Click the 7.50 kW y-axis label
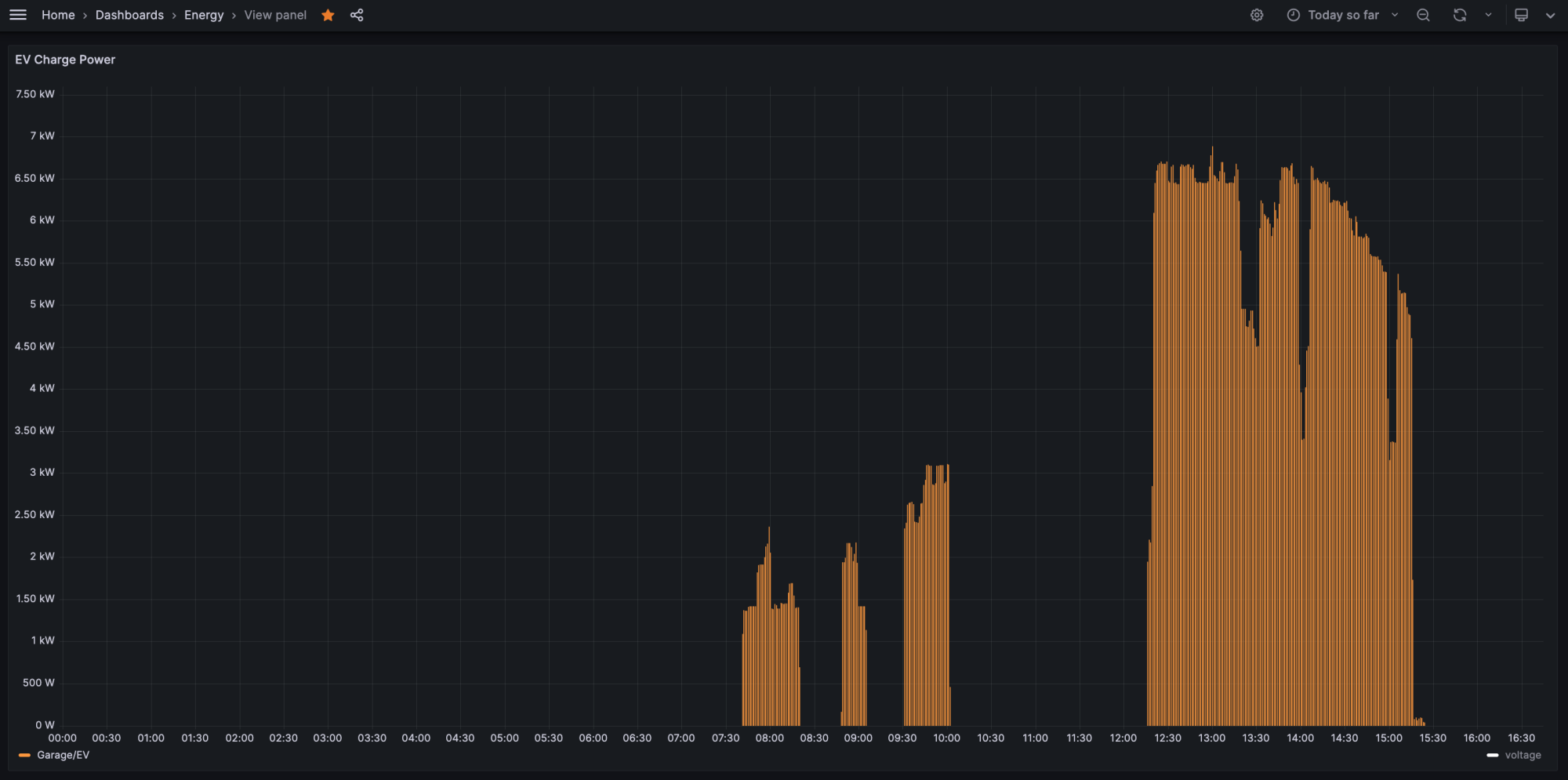1568x780 pixels. (x=35, y=94)
